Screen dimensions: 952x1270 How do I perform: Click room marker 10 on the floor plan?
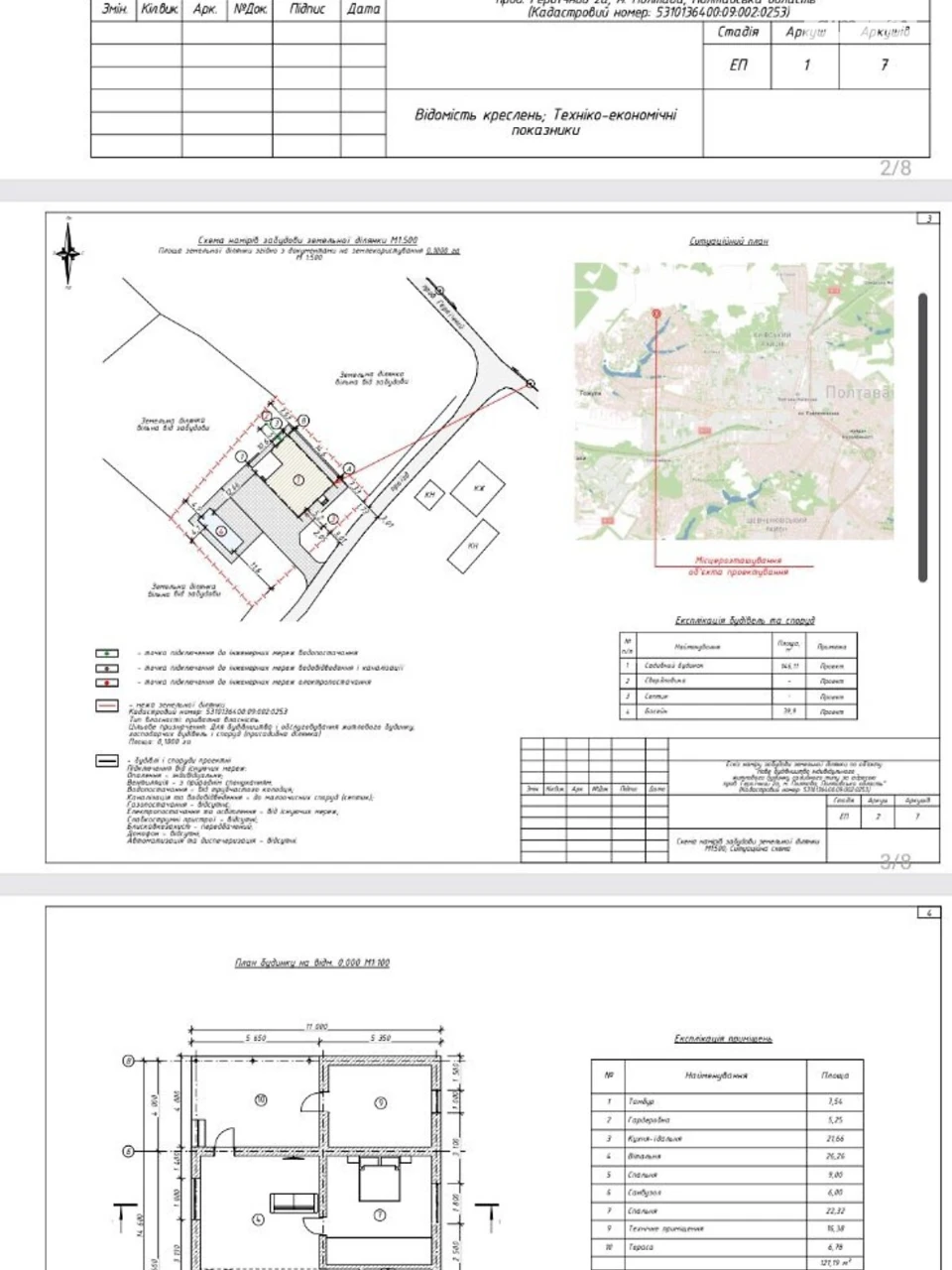[262, 1098]
